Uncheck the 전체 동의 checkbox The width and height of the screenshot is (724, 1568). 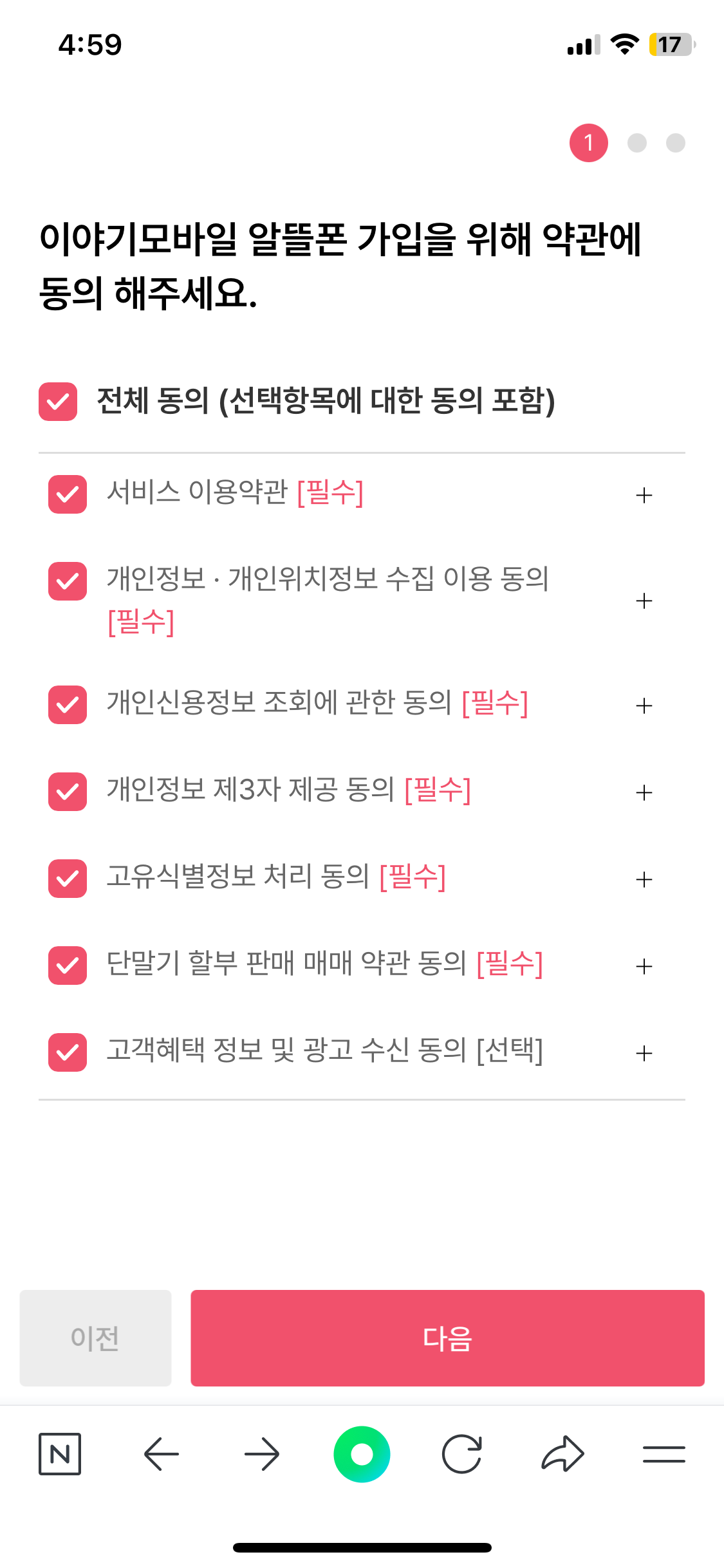pyautogui.click(x=58, y=402)
